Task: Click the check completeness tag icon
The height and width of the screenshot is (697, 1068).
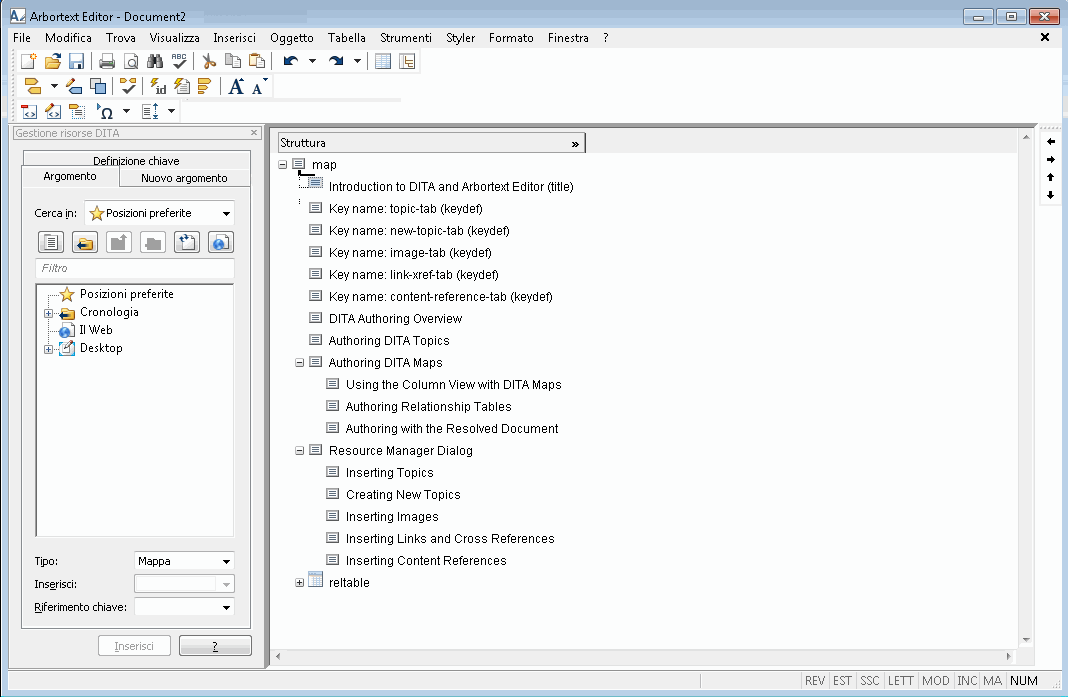Action: 128,87
